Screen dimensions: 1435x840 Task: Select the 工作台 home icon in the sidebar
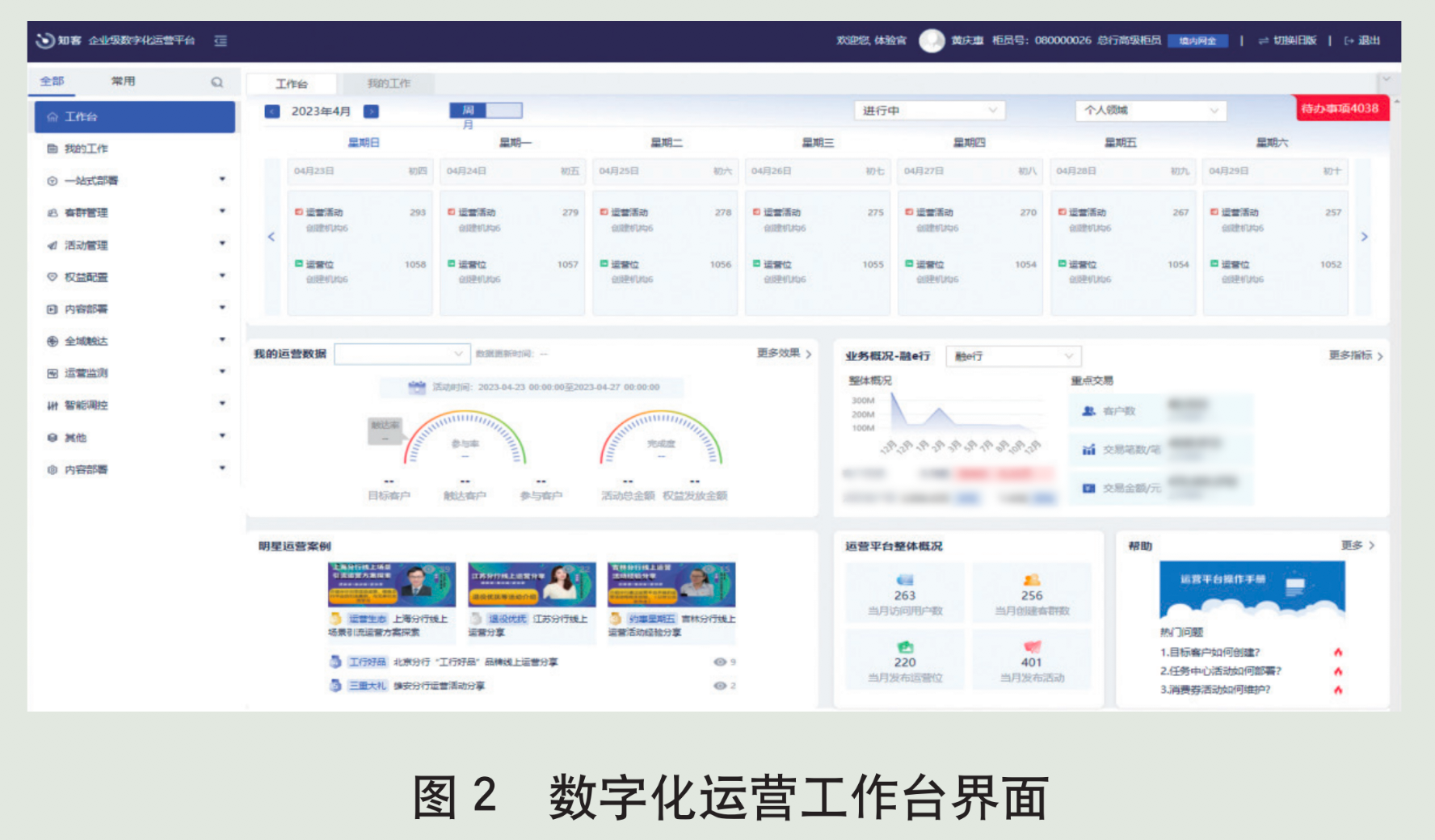tap(53, 117)
